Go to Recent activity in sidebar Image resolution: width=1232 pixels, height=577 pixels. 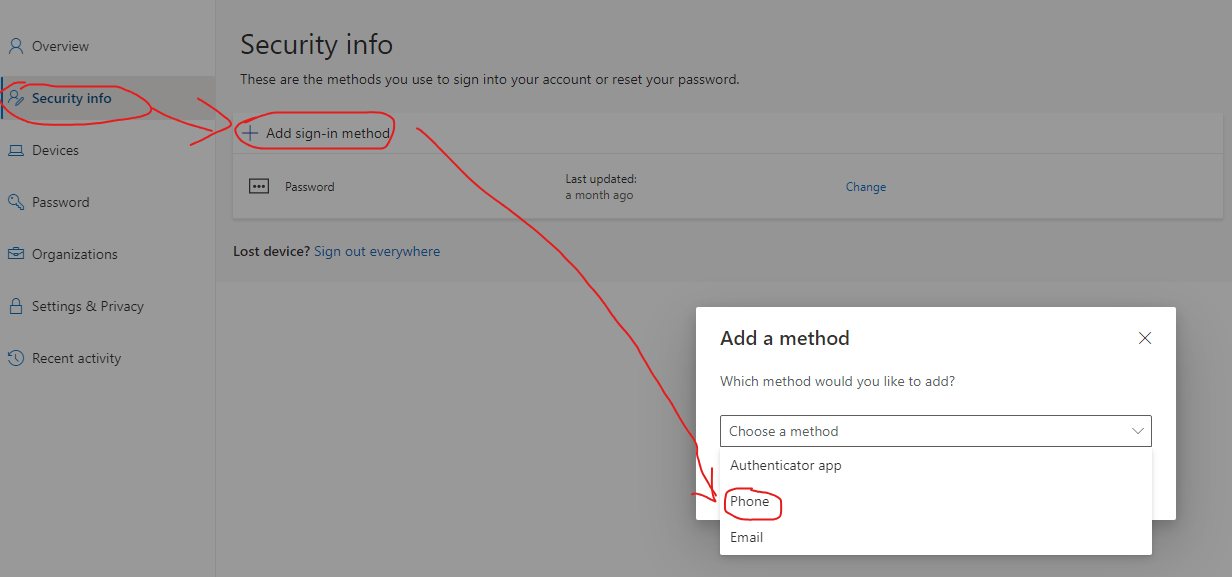pyautogui.click(x=76, y=358)
